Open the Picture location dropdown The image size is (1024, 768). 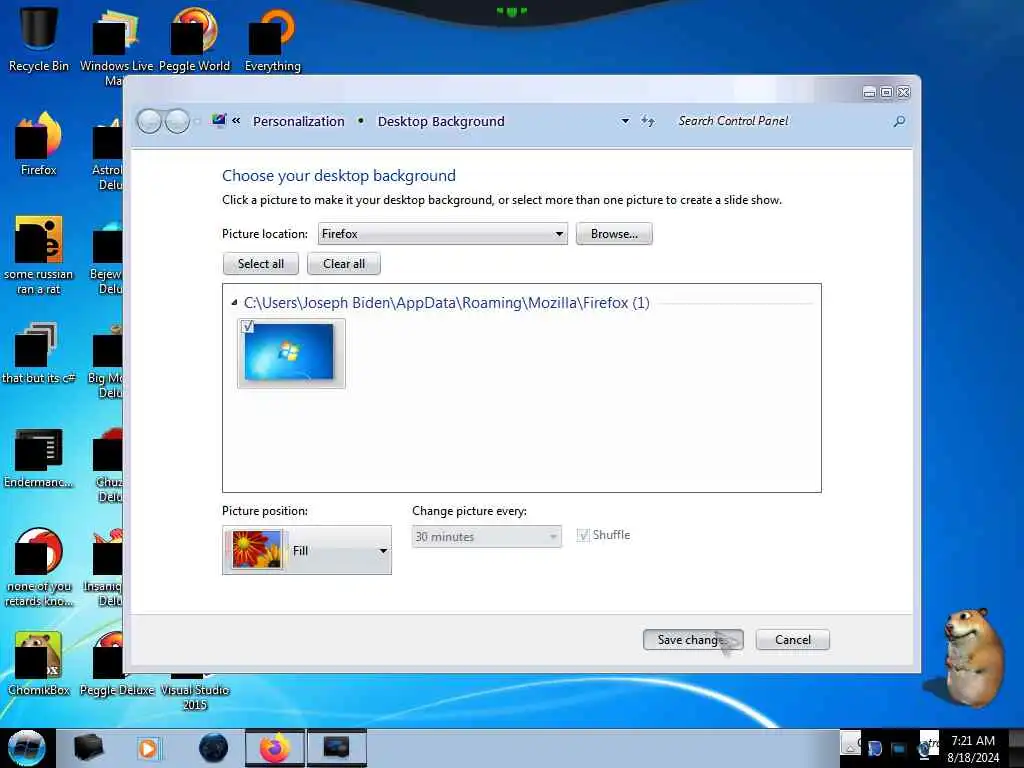coord(443,234)
